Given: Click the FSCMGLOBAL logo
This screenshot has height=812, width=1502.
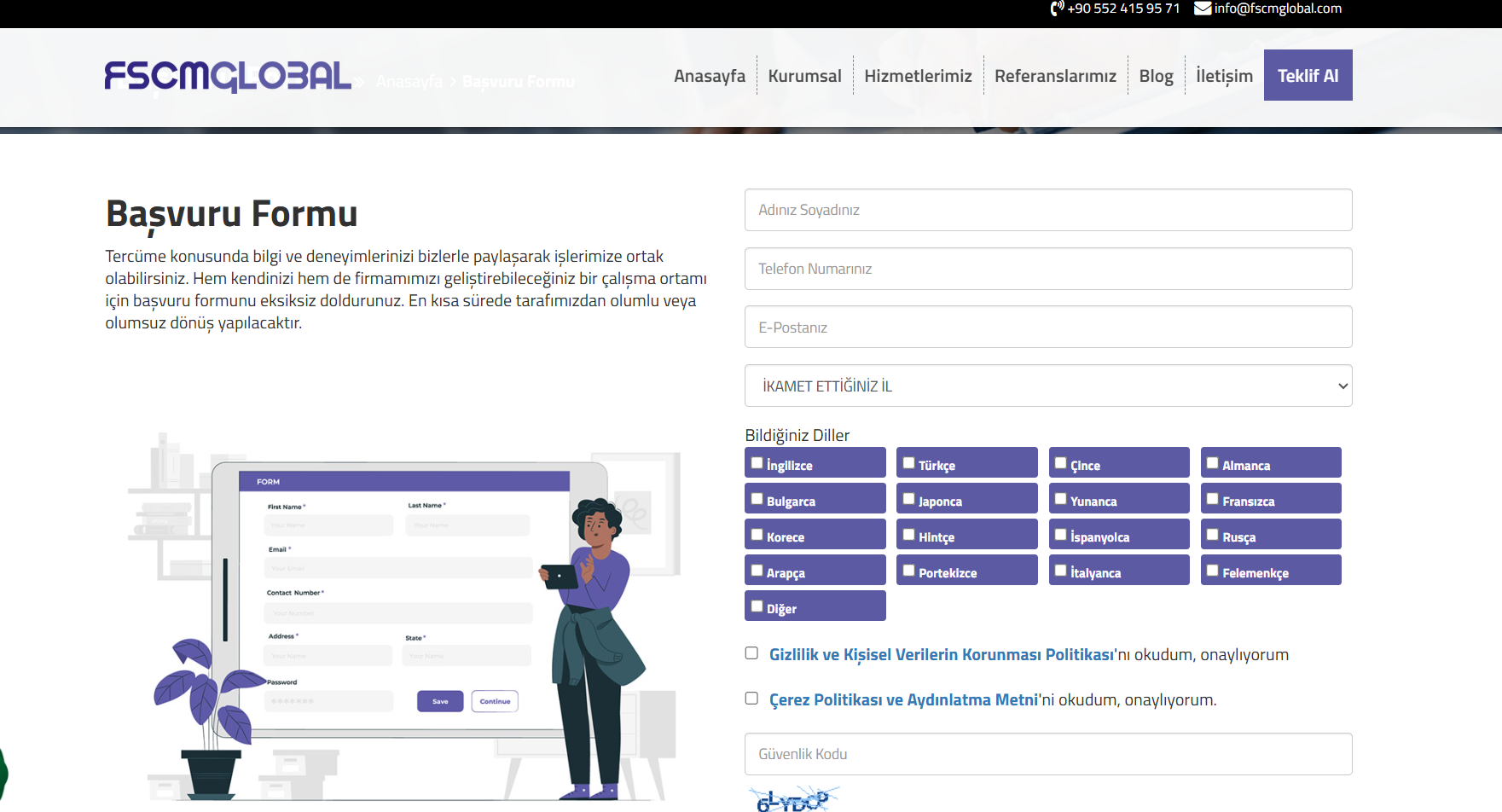Looking at the screenshot, I should point(228,77).
